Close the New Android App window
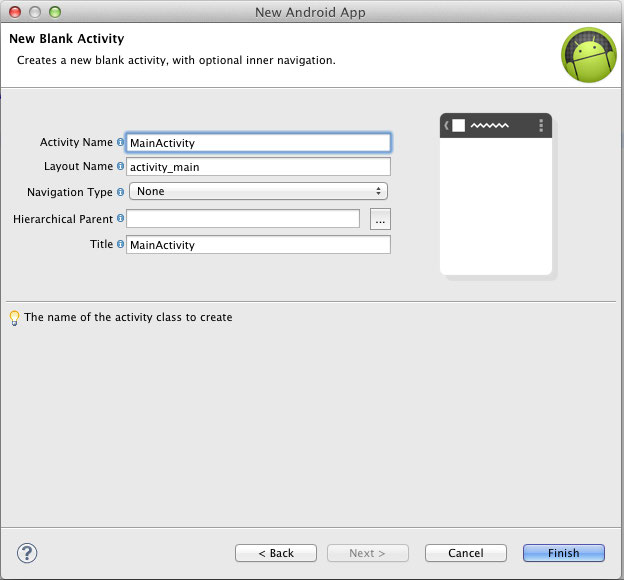624x580 pixels. (15, 12)
